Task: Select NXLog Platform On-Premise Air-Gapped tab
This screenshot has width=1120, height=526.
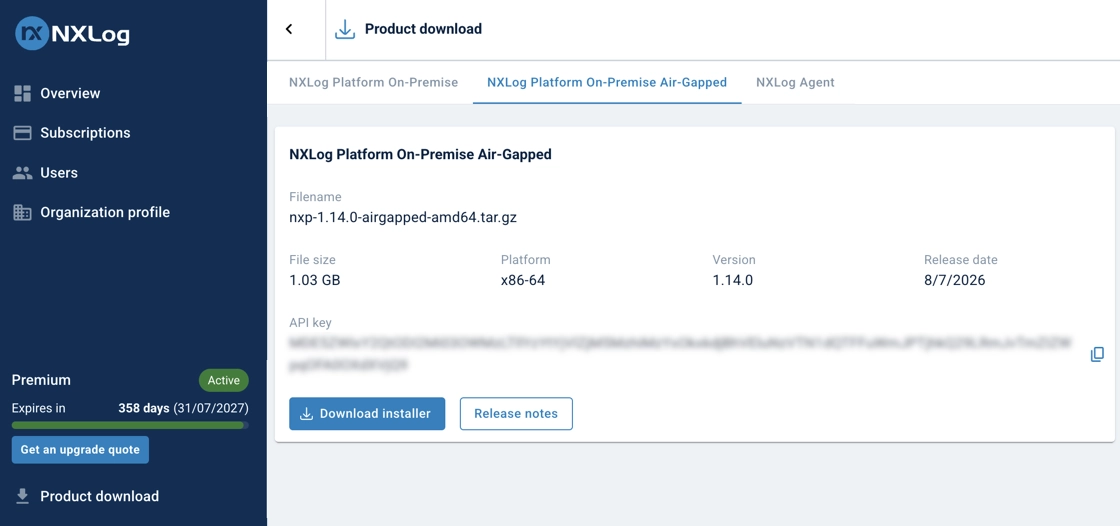Action: click(607, 82)
